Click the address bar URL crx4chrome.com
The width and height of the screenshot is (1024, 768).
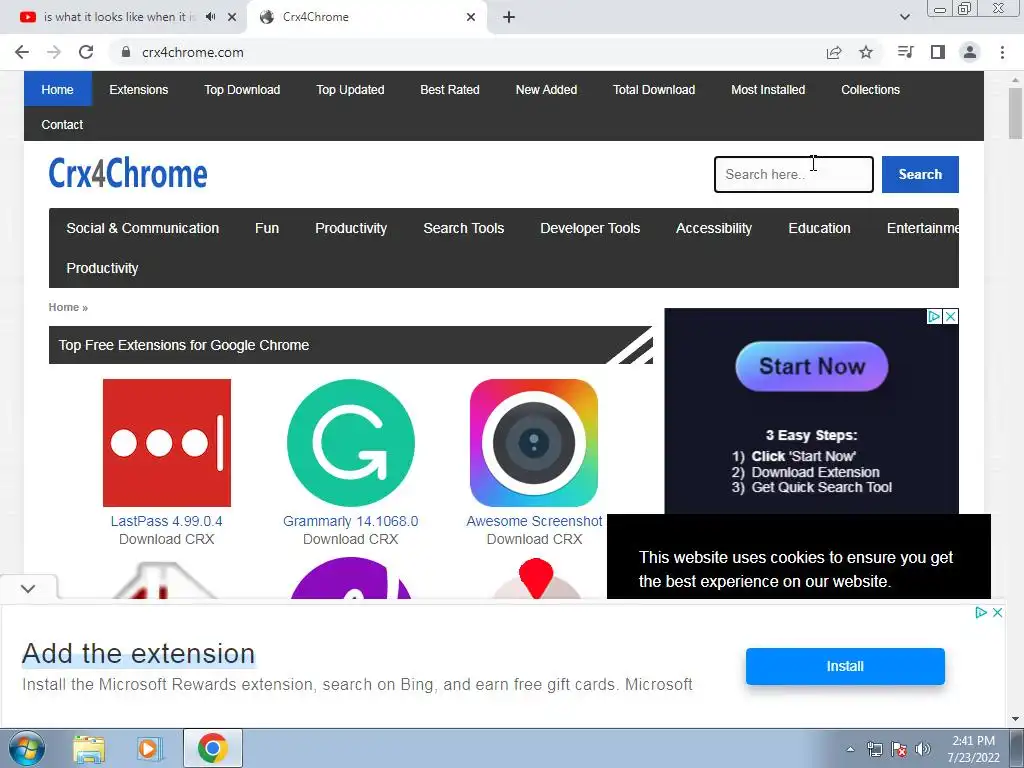[193, 52]
